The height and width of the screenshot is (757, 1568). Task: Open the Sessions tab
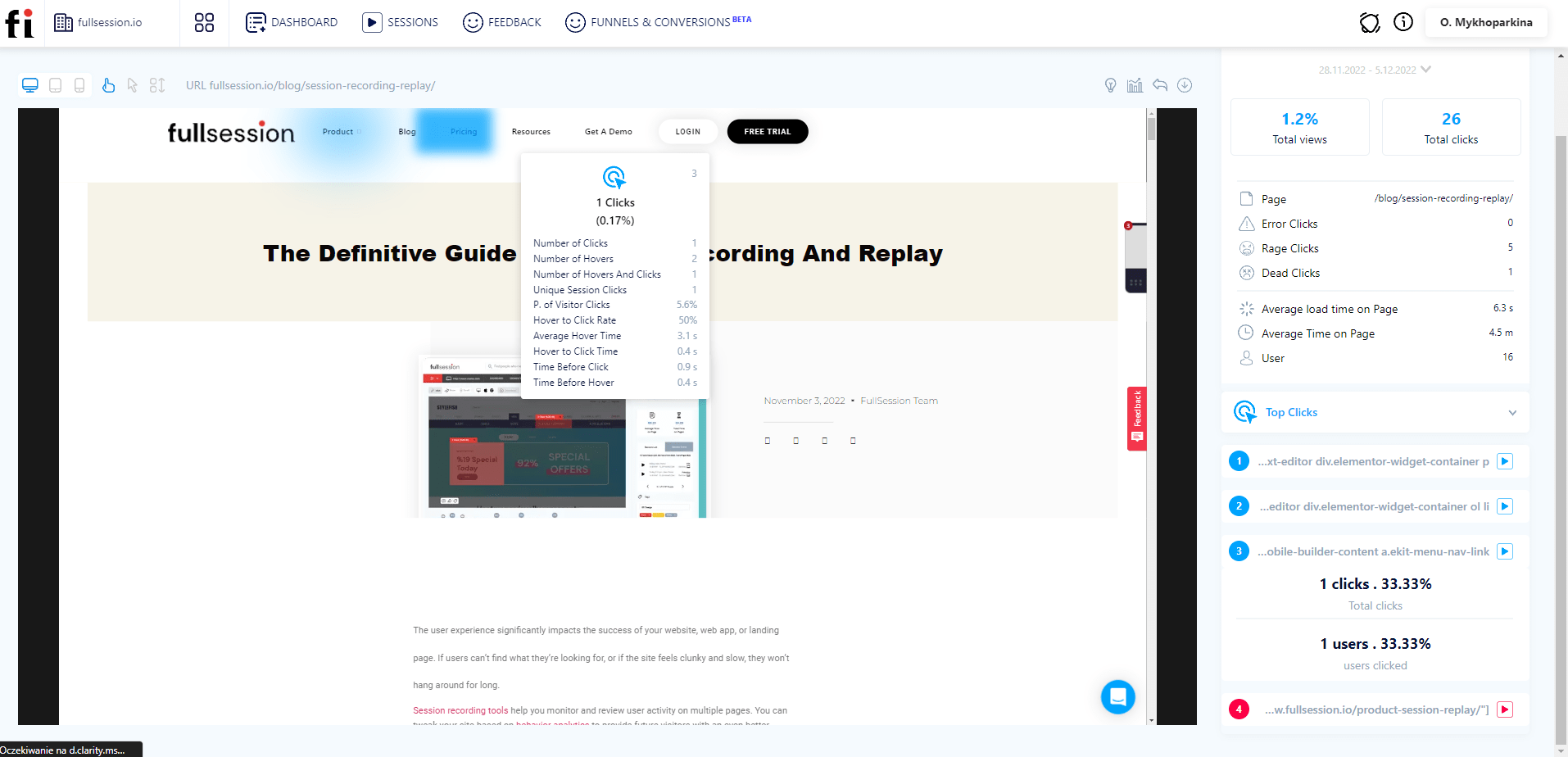(x=401, y=23)
